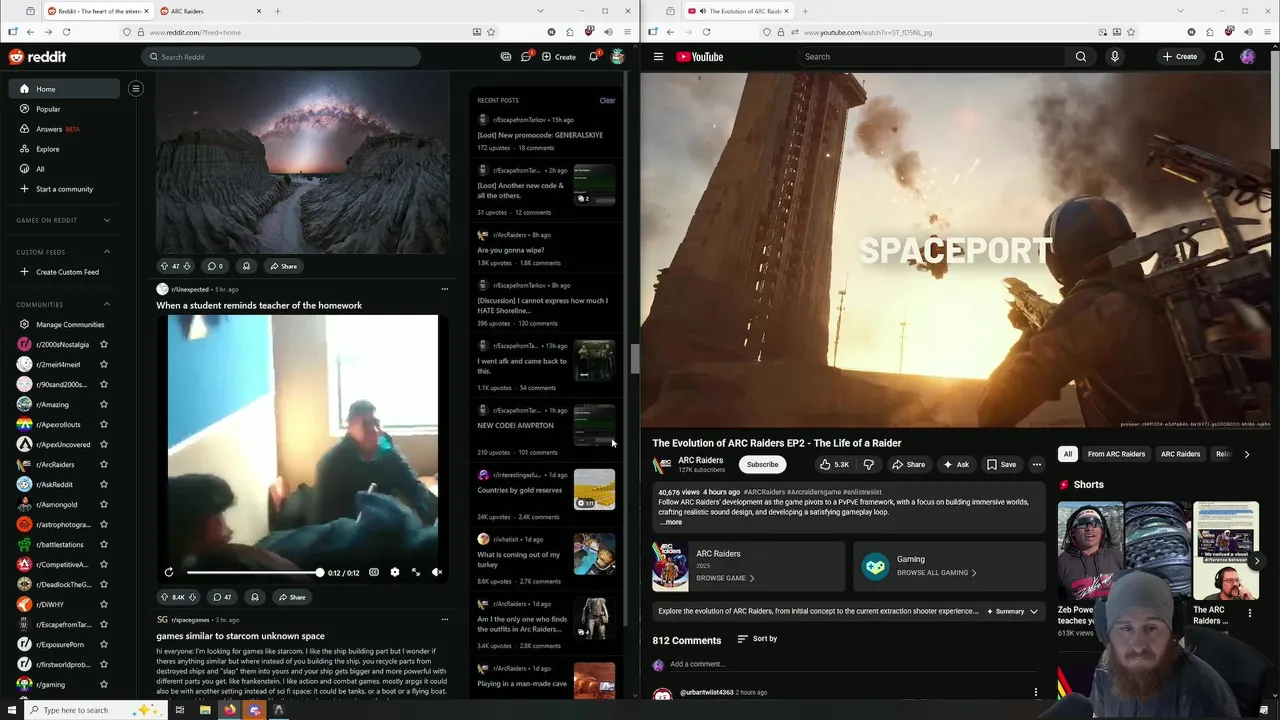Favorite r/gaming community star

pyautogui.click(x=104, y=684)
